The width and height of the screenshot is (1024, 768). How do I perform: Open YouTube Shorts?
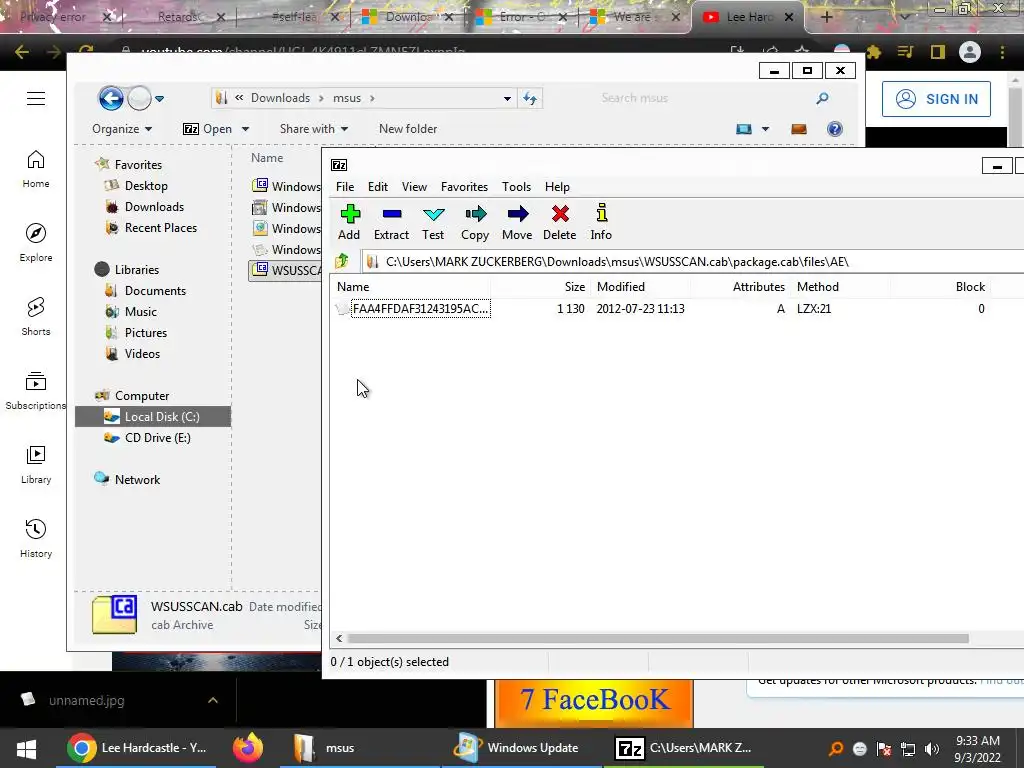click(36, 317)
